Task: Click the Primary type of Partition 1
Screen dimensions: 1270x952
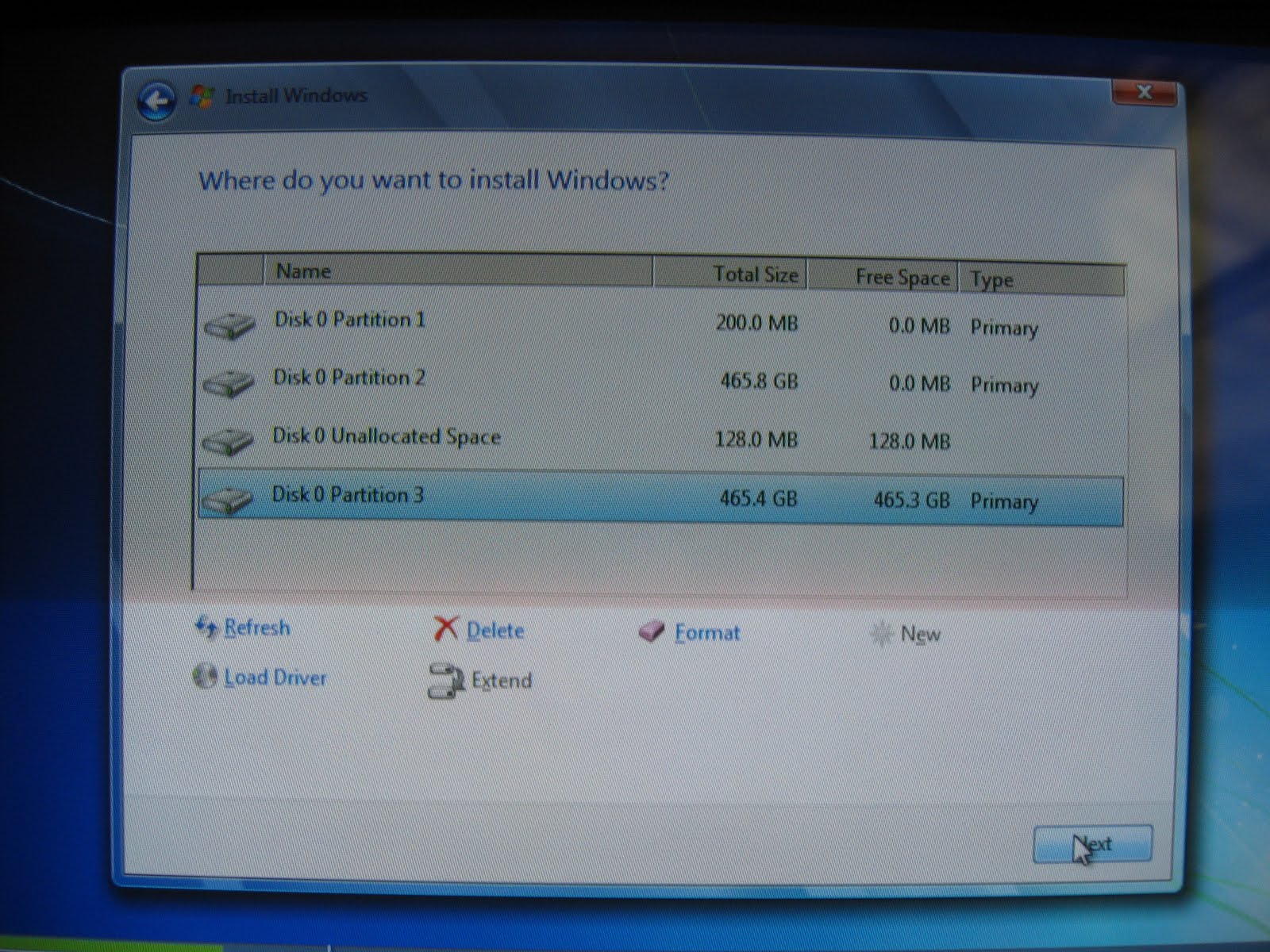Action: [1004, 328]
